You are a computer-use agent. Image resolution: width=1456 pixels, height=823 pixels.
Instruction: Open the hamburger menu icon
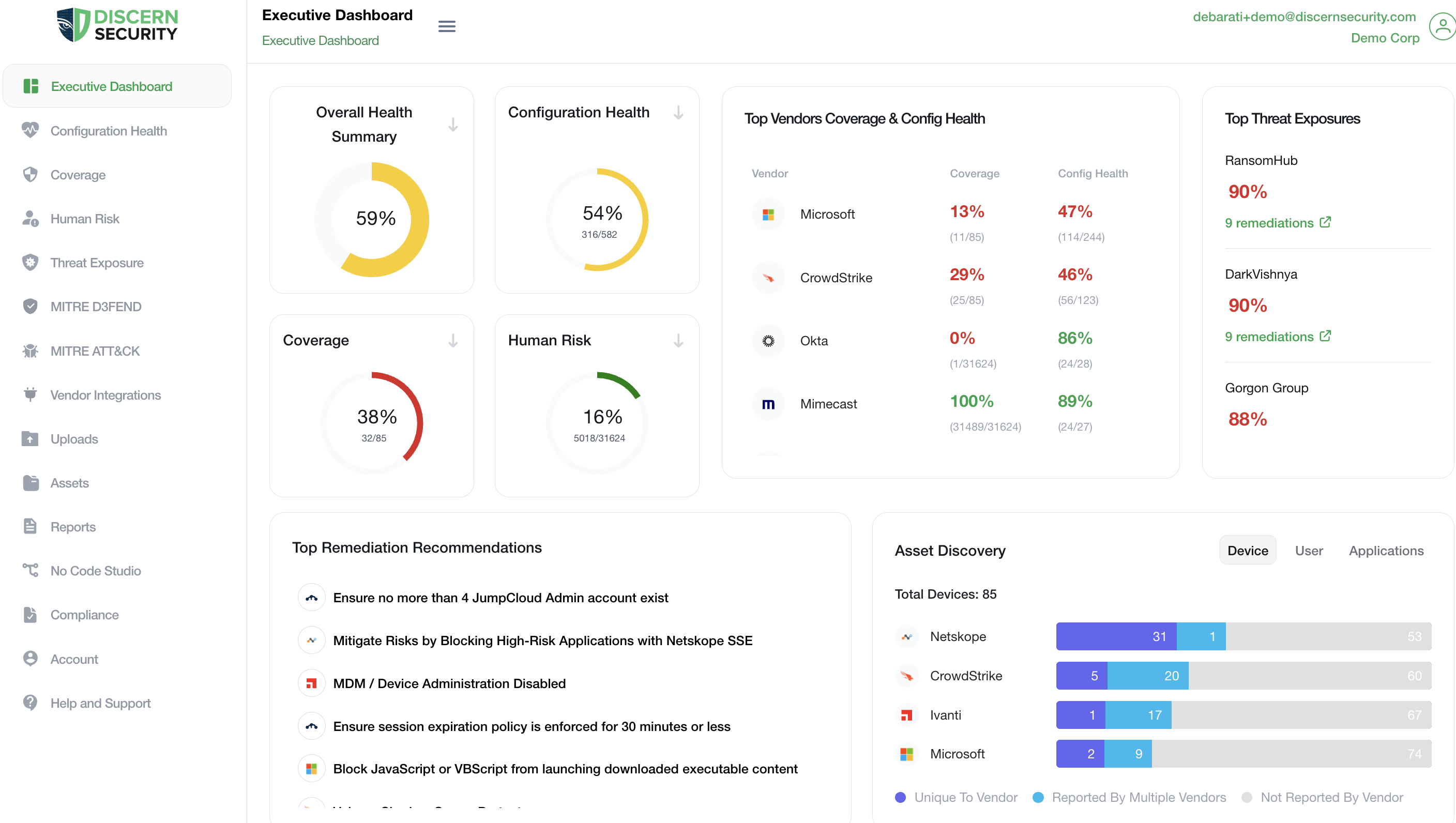coord(447,26)
